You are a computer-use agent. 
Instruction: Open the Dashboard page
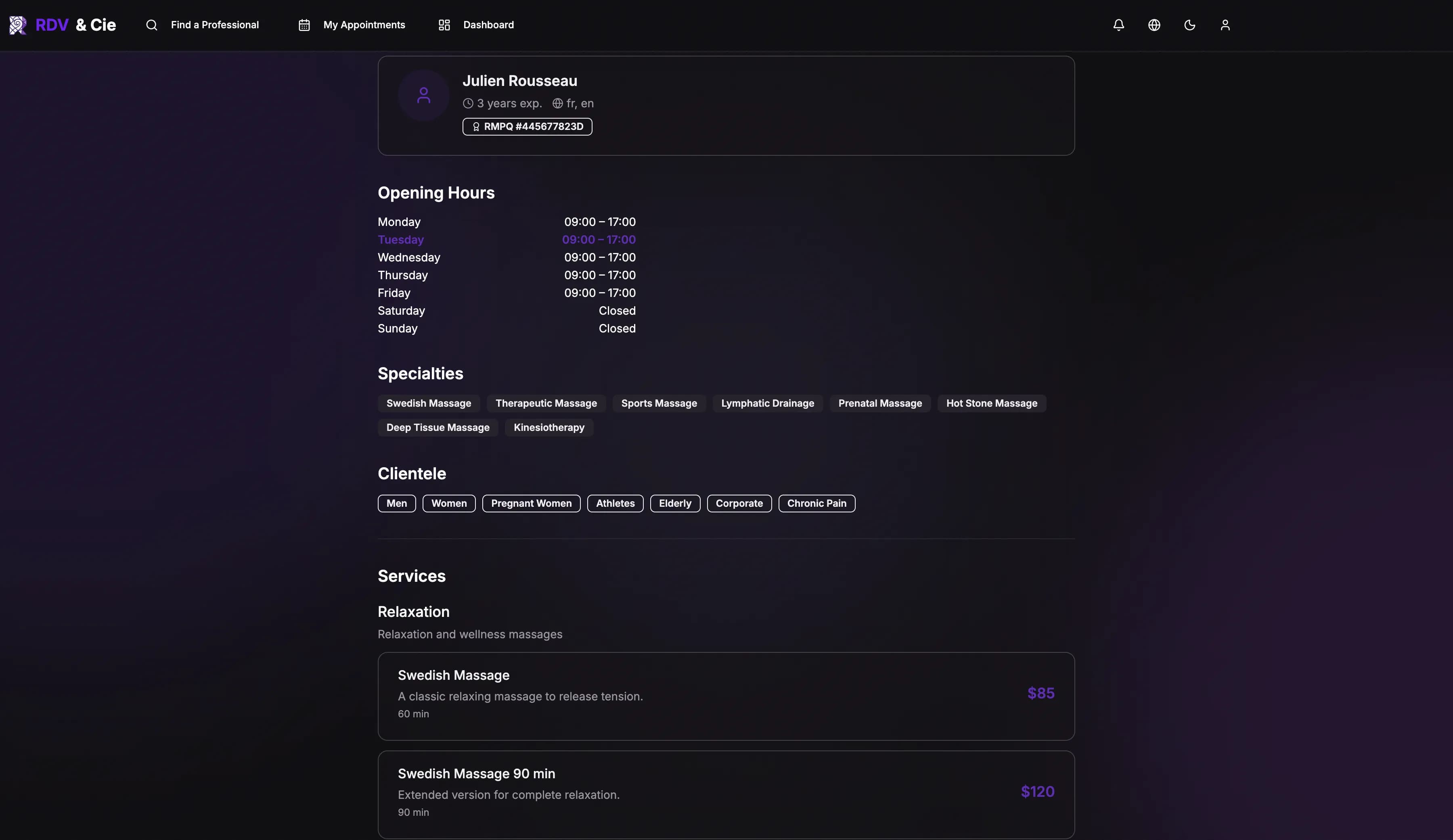pyautogui.click(x=488, y=25)
